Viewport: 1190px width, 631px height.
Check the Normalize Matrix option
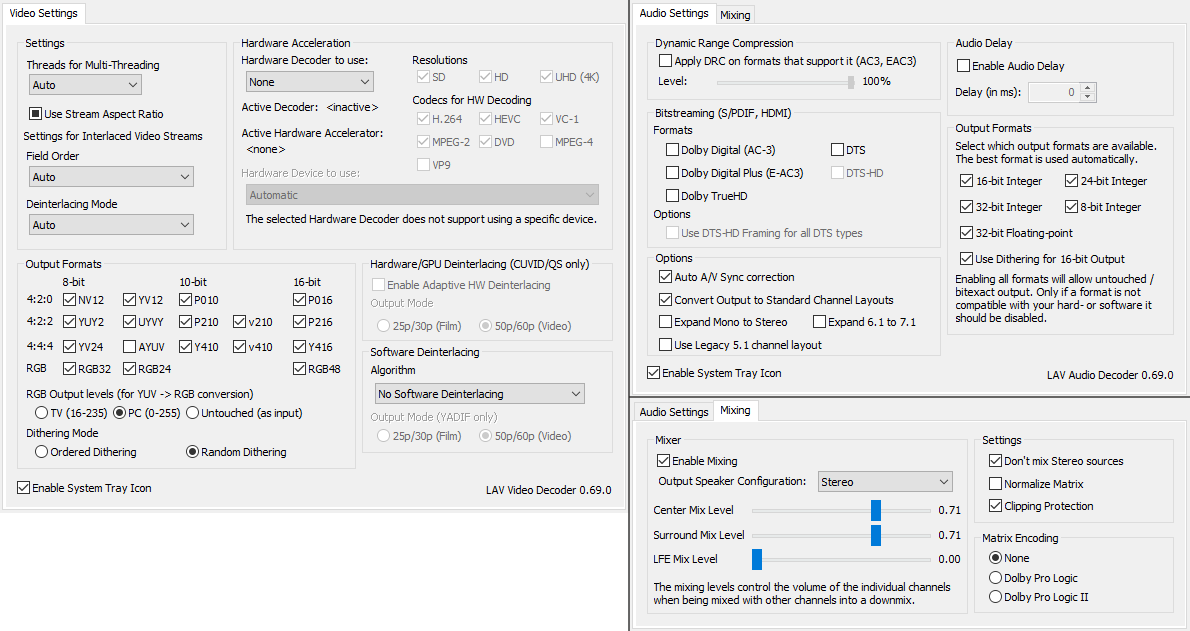tap(995, 484)
